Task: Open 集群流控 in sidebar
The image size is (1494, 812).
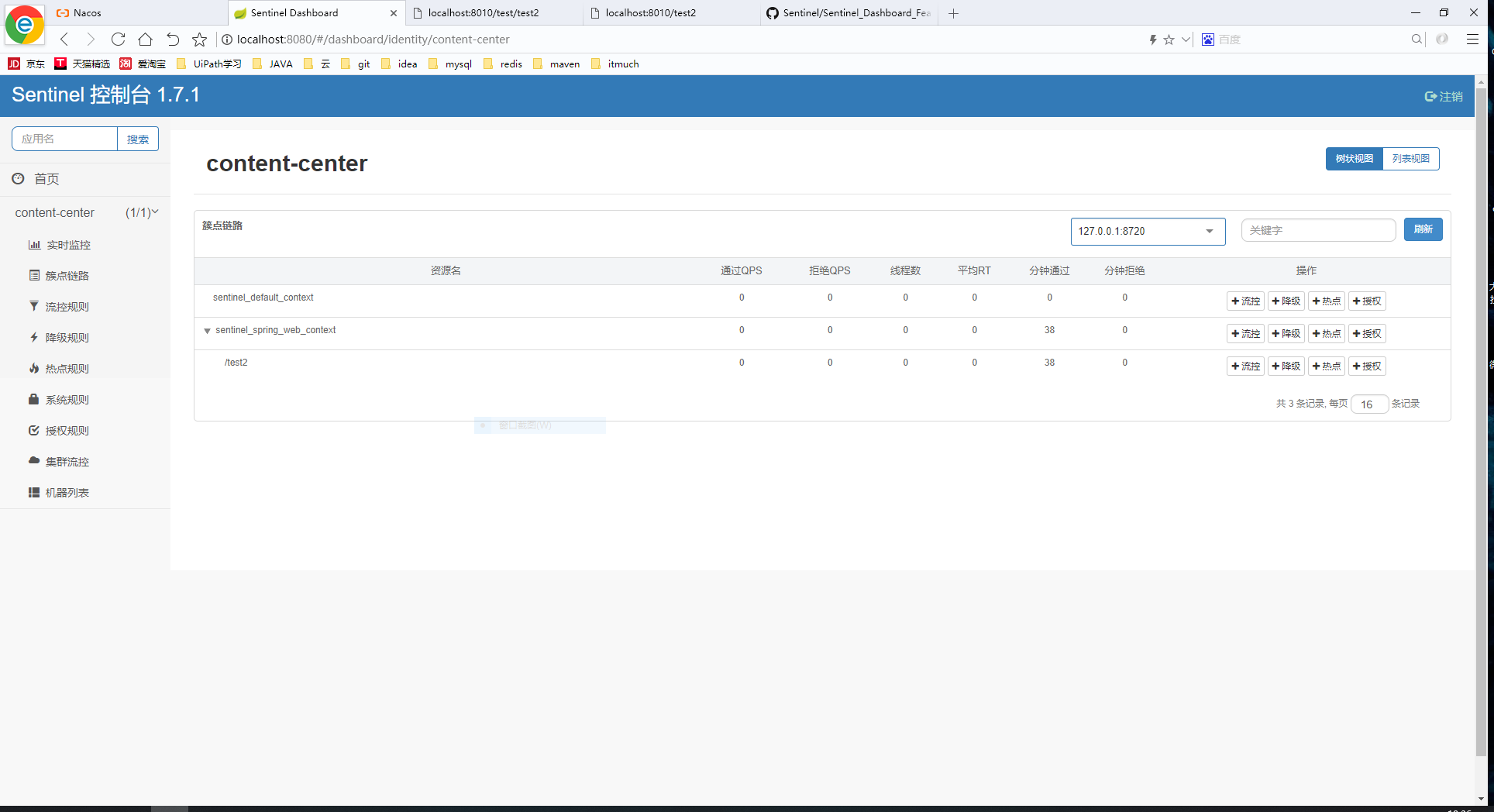Action: click(x=59, y=462)
